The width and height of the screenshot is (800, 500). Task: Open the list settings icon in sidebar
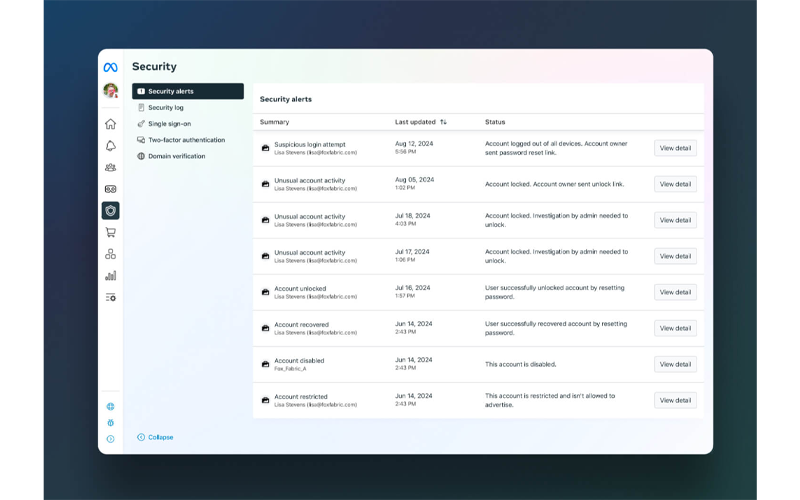point(110,297)
